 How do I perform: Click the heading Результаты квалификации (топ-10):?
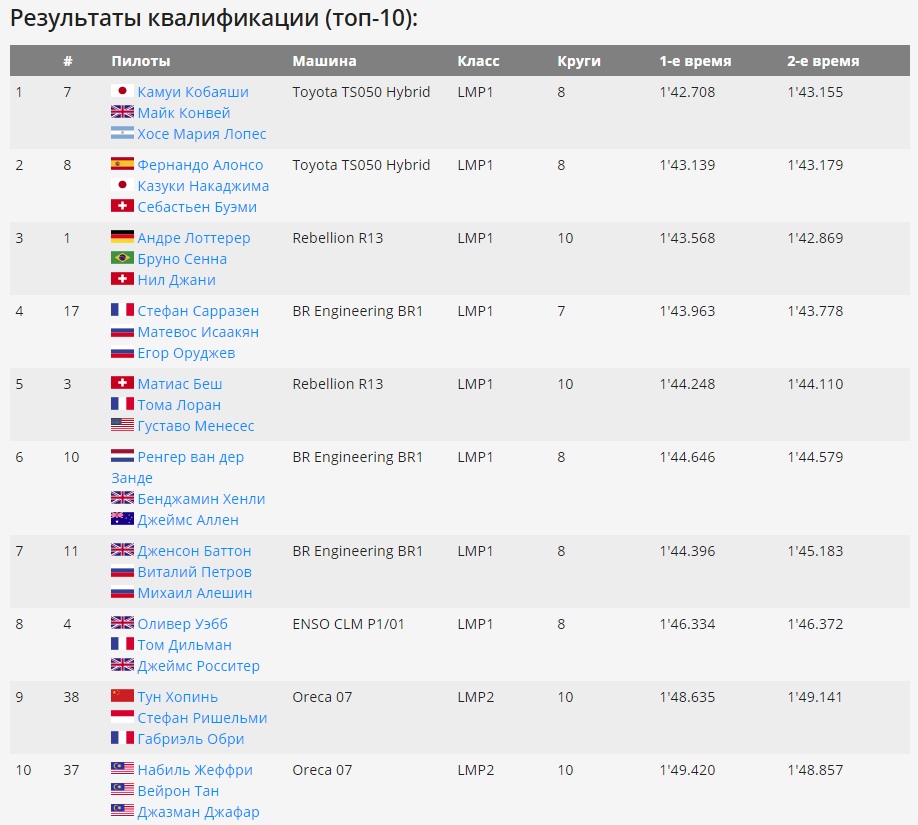[214, 18]
